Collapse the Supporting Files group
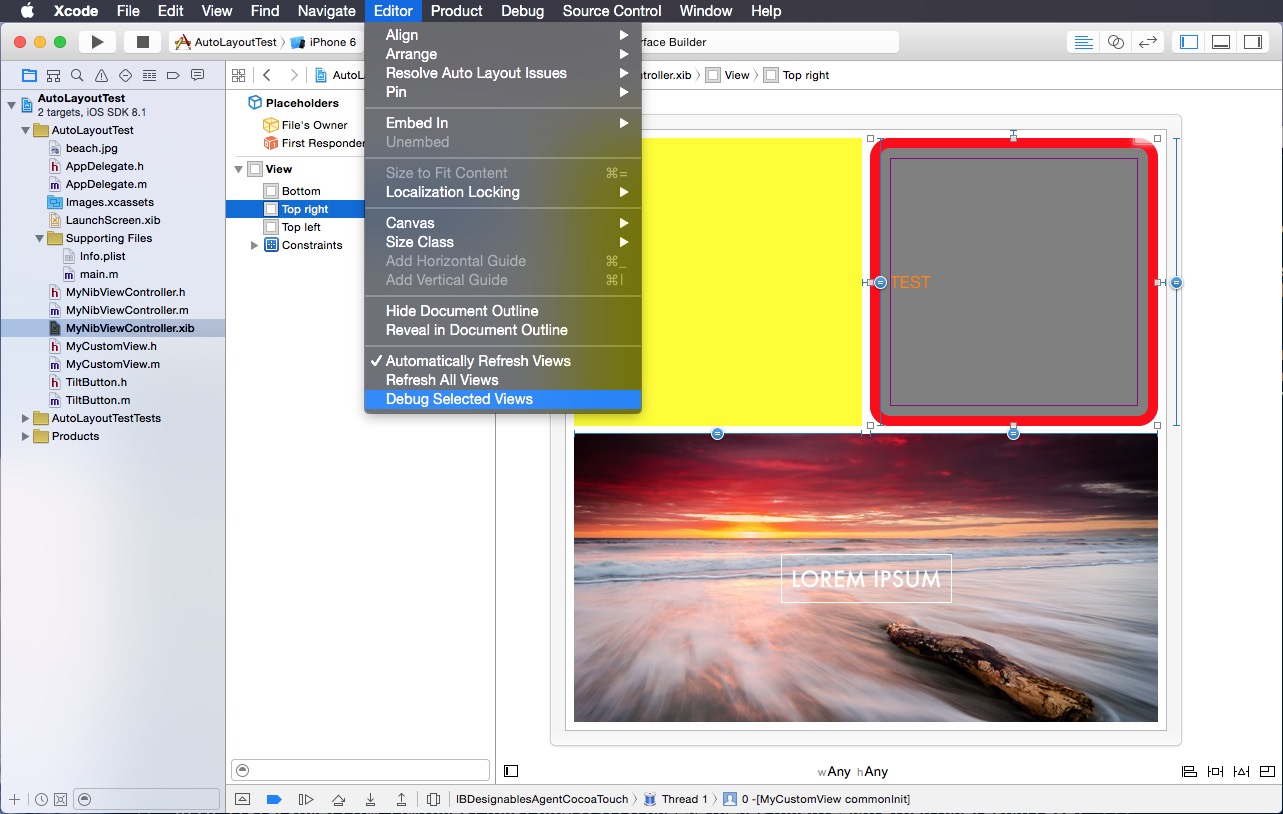The width and height of the screenshot is (1283, 814). pos(40,238)
